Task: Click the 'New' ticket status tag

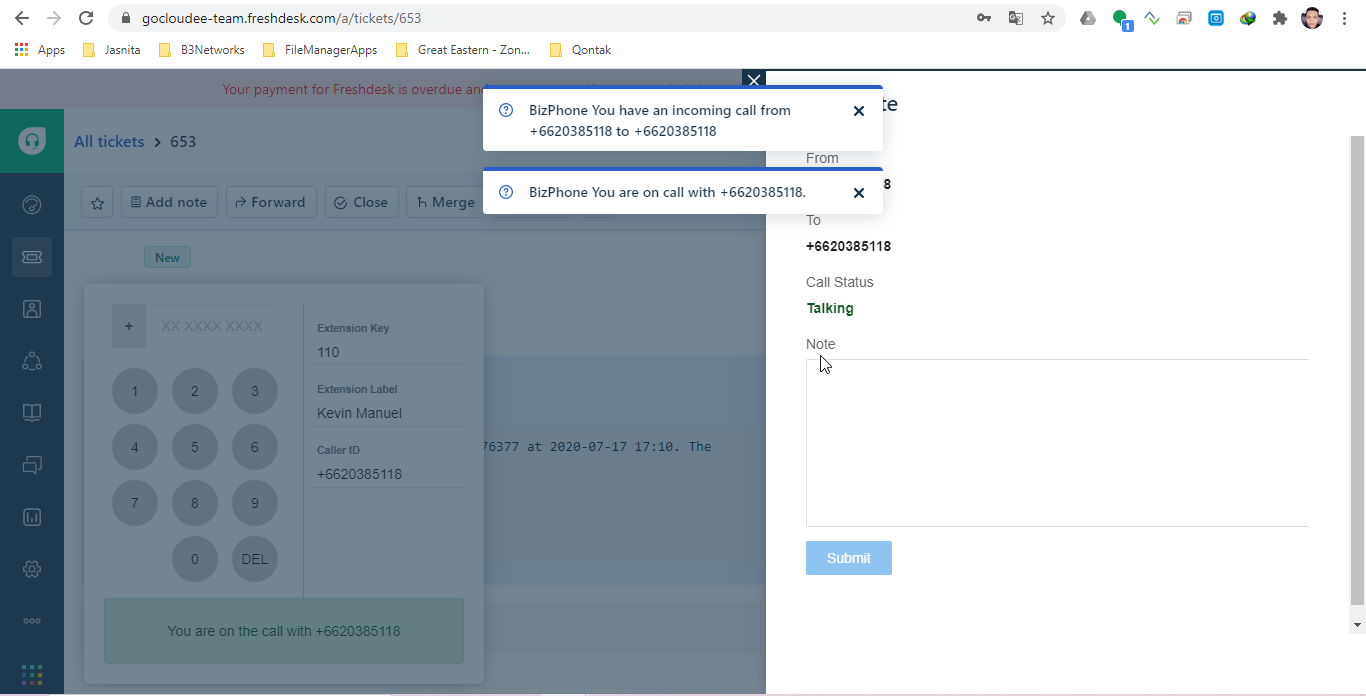Action: (x=167, y=258)
